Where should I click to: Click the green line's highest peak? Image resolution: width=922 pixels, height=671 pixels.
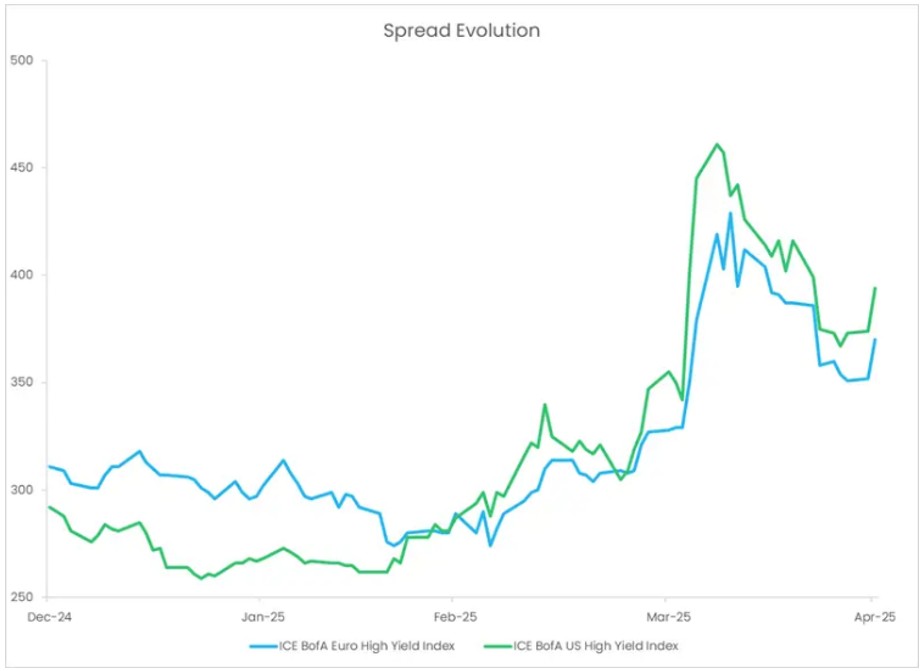718,144
